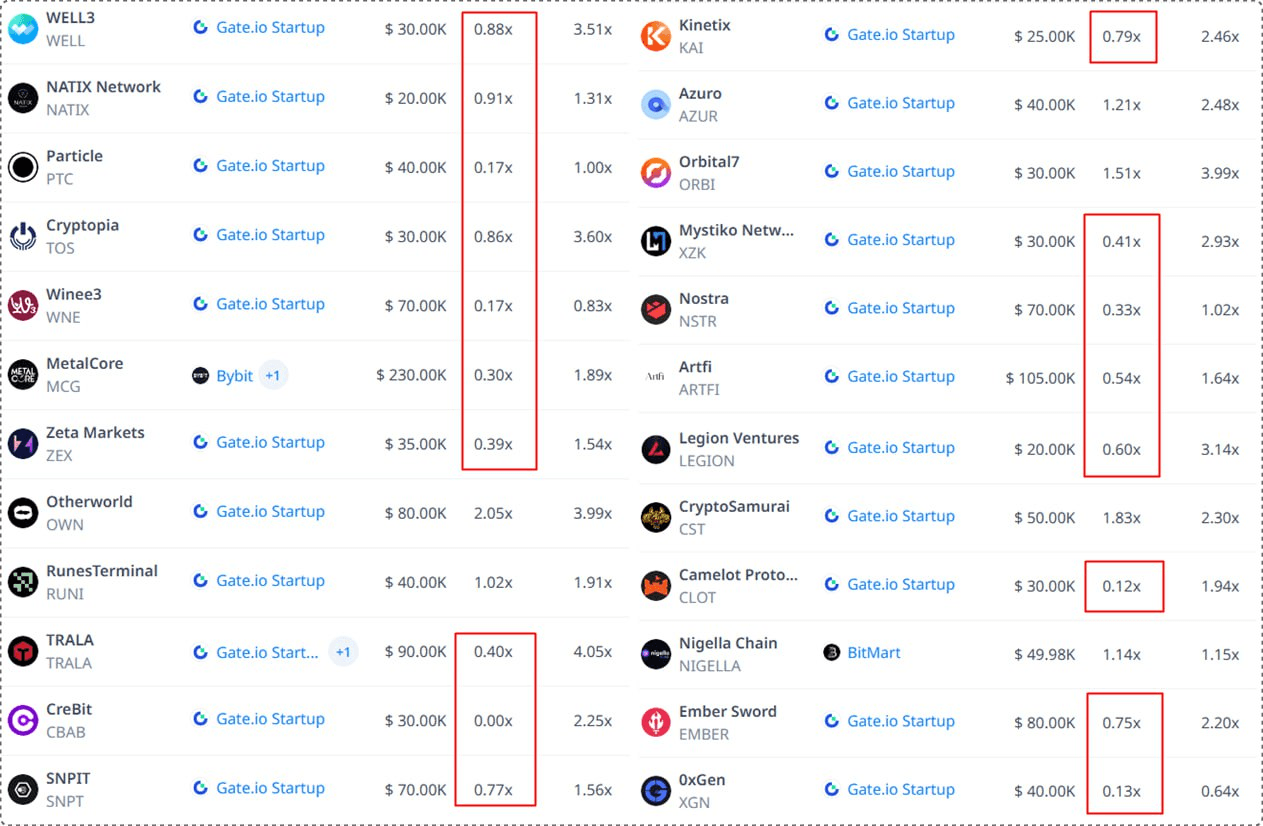Expand the +1 badge in TRALA row
Screen dimensions: 1263x826
[x=343, y=652]
